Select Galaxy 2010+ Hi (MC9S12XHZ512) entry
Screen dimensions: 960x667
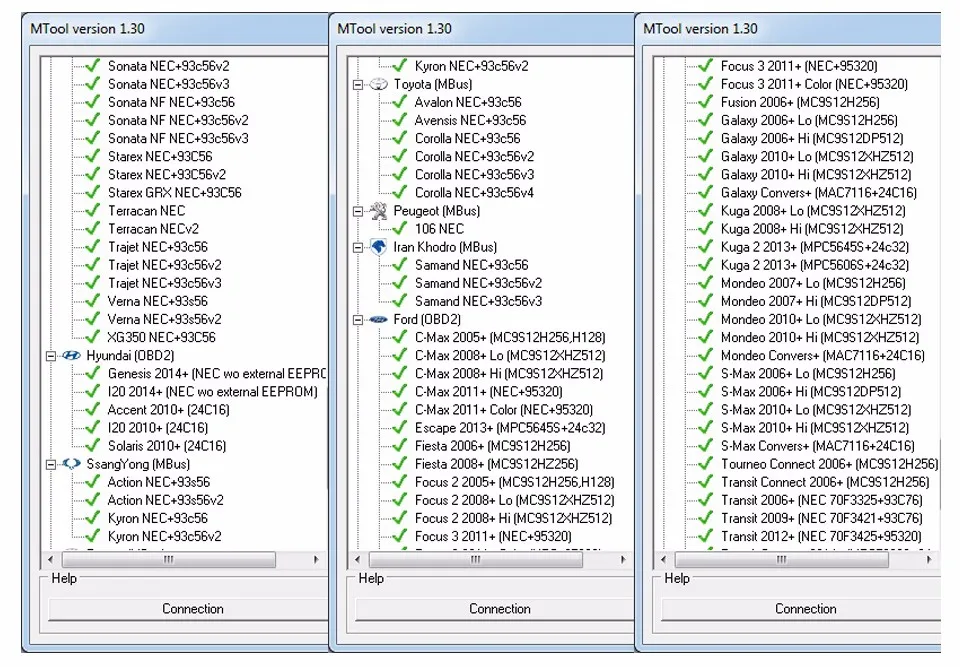[816, 174]
